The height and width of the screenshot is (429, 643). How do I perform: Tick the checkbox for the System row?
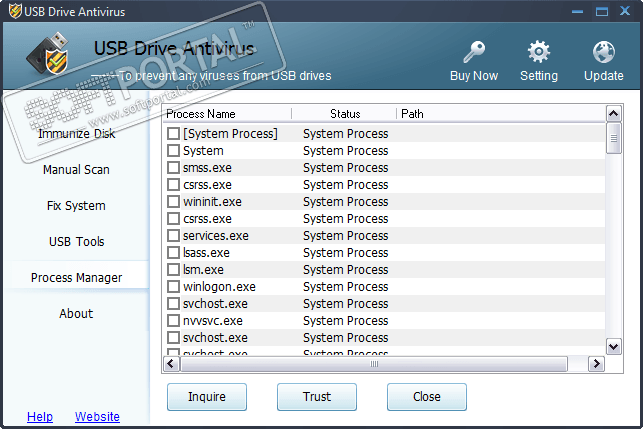pos(173,151)
